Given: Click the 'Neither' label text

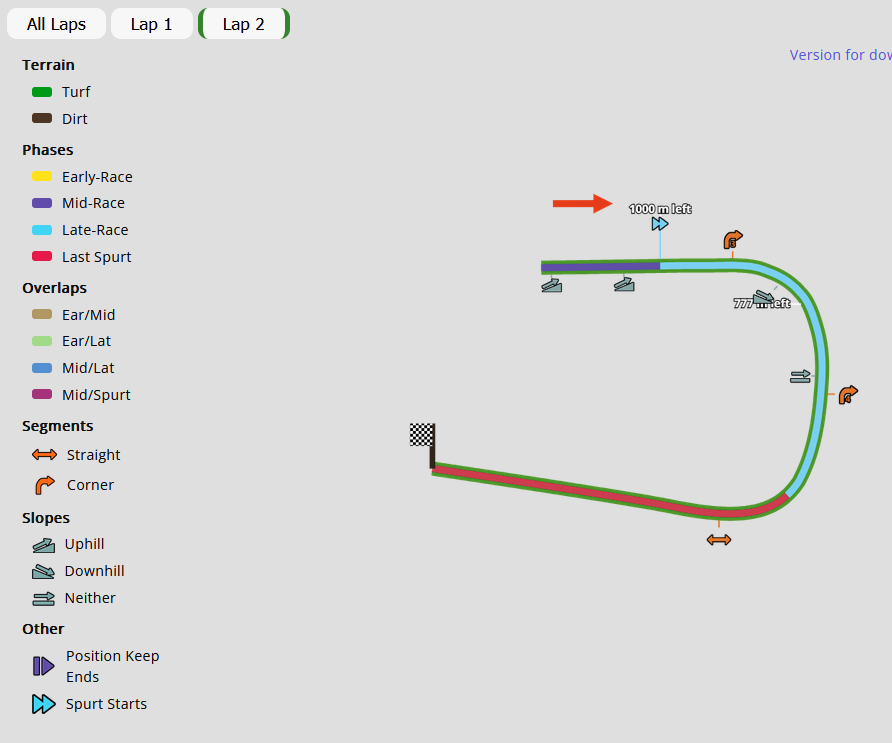Looking at the screenshot, I should click(90, 598).
